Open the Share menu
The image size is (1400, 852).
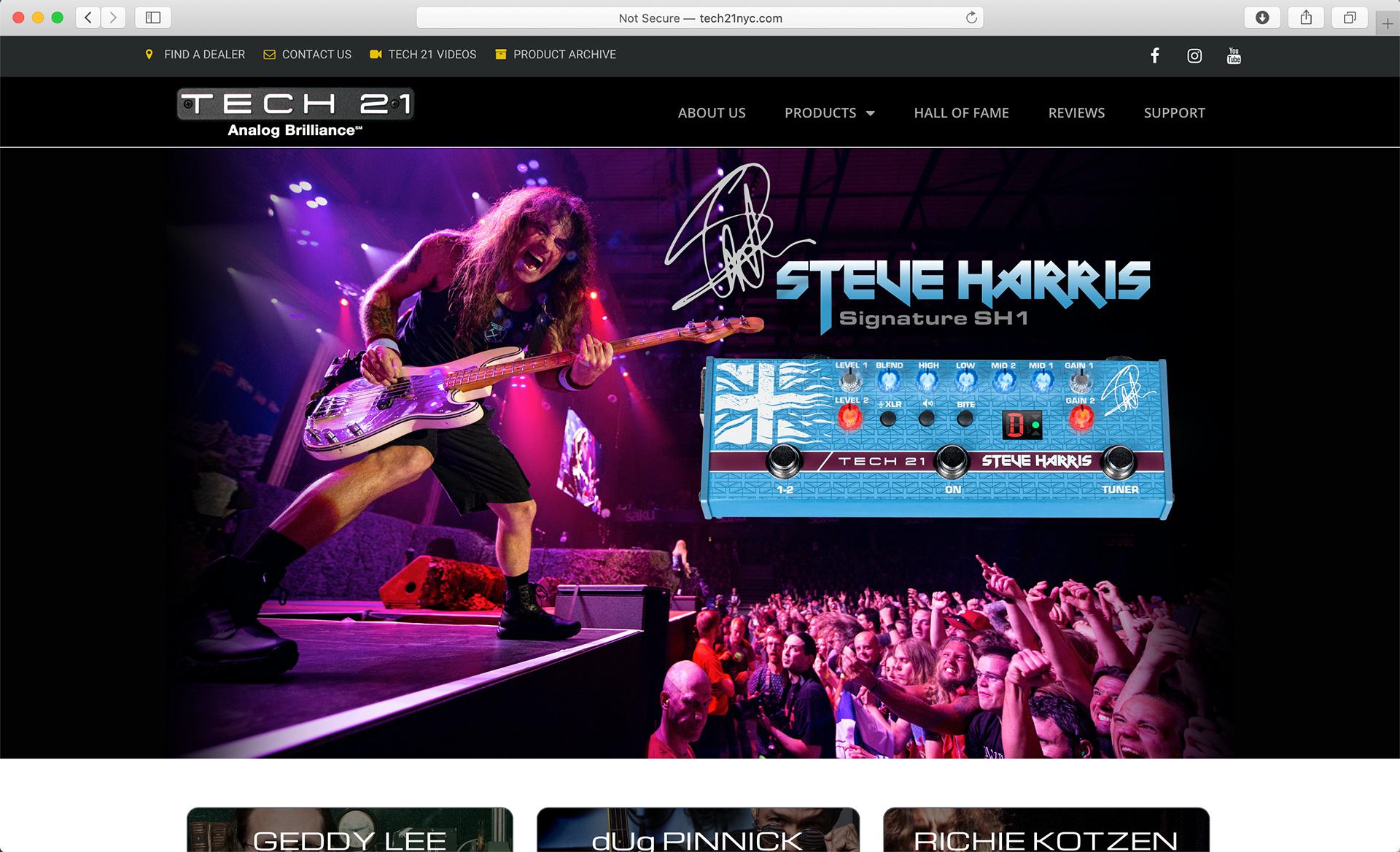(x=1306, y=18)
